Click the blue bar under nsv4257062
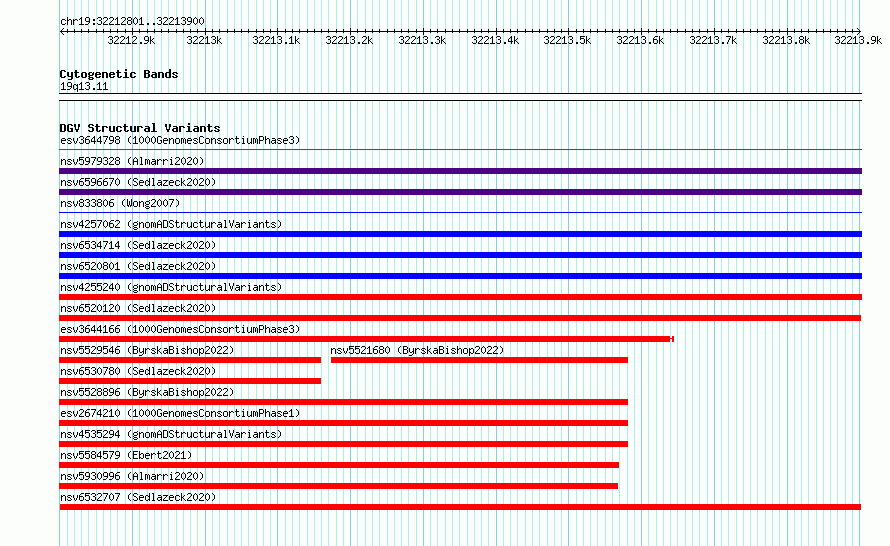 click(460, 234)
